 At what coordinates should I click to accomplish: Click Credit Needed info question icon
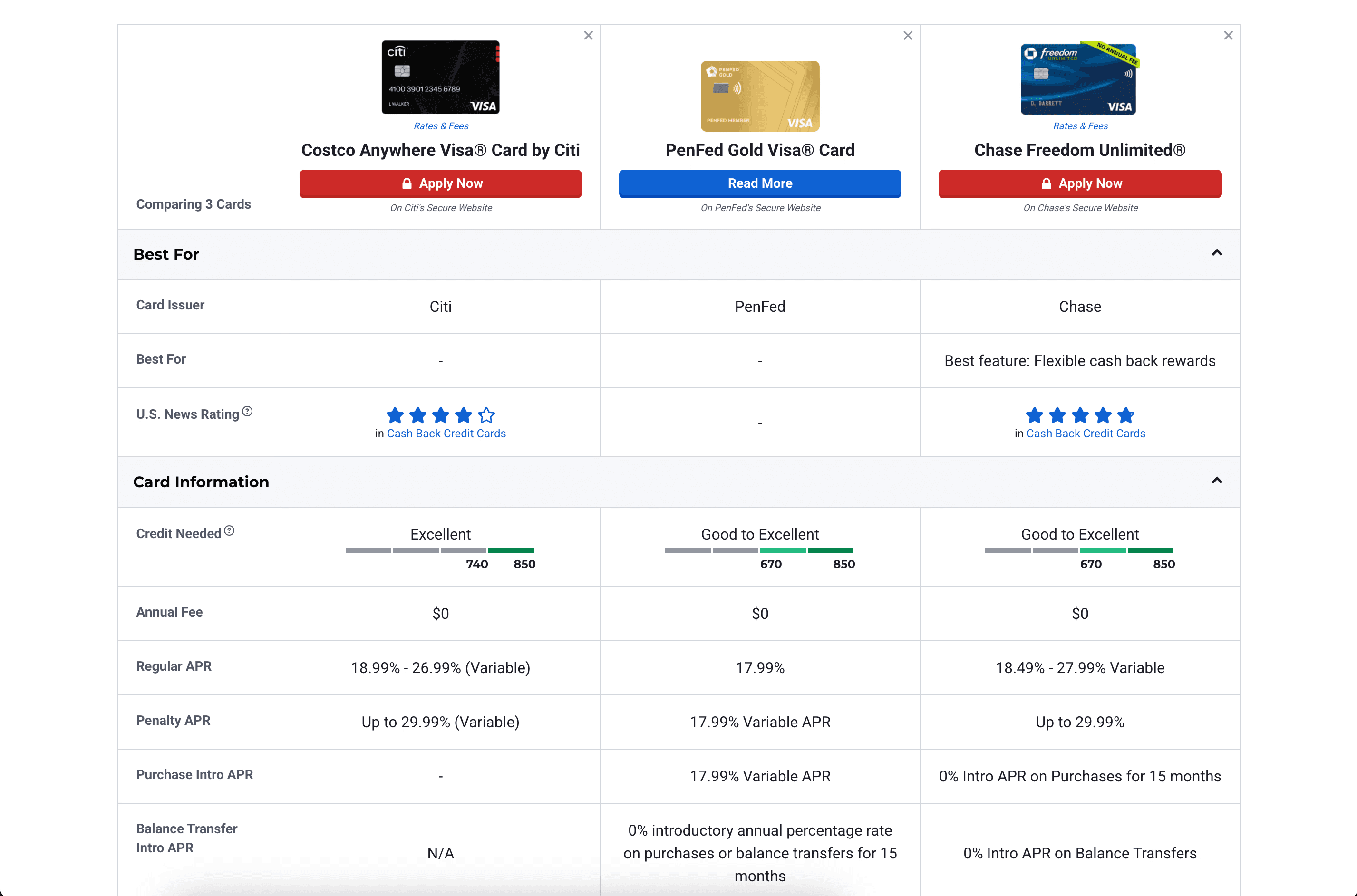click(x=229, y=531)
